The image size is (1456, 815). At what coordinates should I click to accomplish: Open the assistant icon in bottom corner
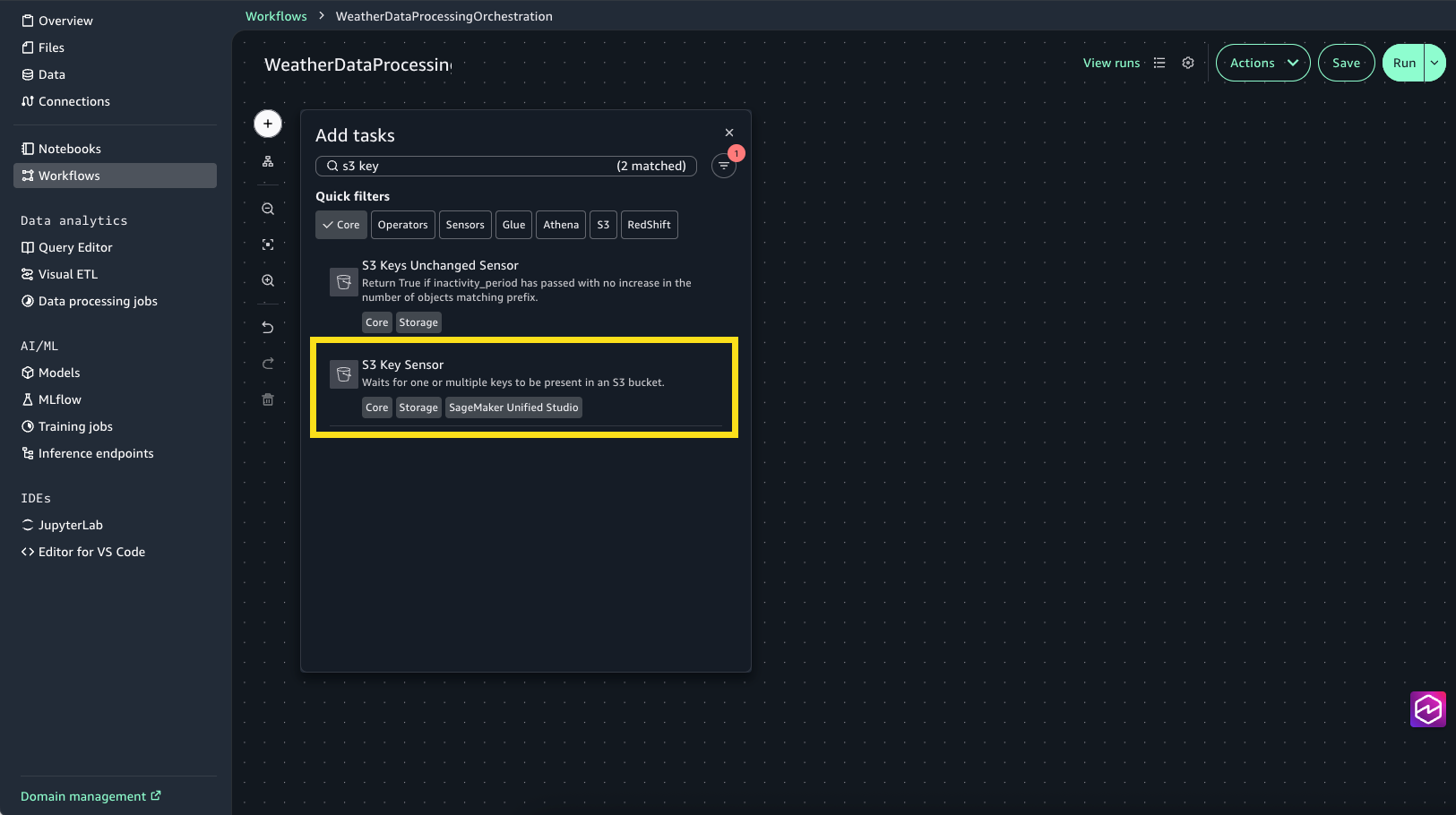click(x=1427, y=709)
